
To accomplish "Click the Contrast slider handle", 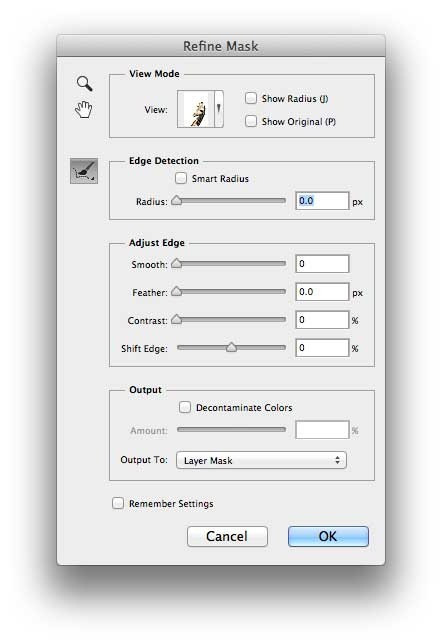I will [177, 319].
